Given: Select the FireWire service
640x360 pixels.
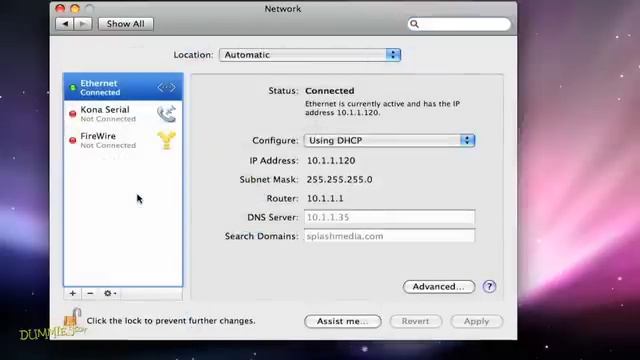Looking at the screenshot, I should coord(123,140).
